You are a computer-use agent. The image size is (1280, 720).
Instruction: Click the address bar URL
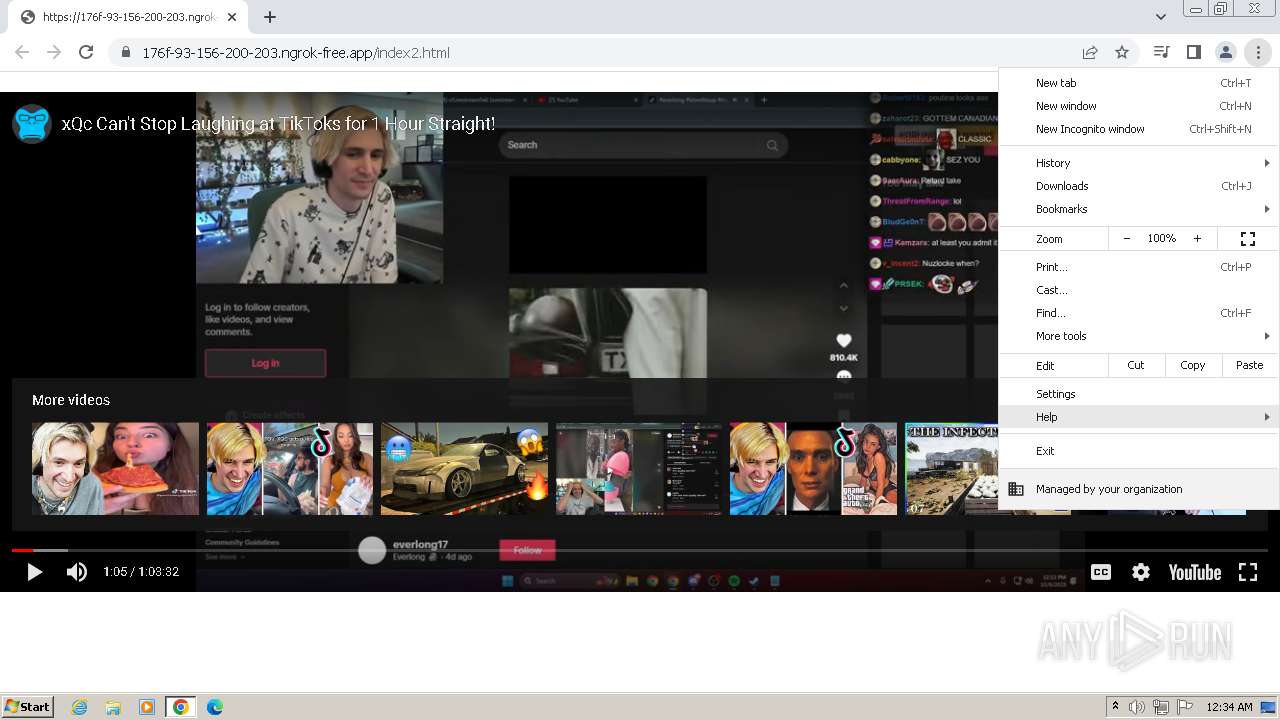click(296, 53)
